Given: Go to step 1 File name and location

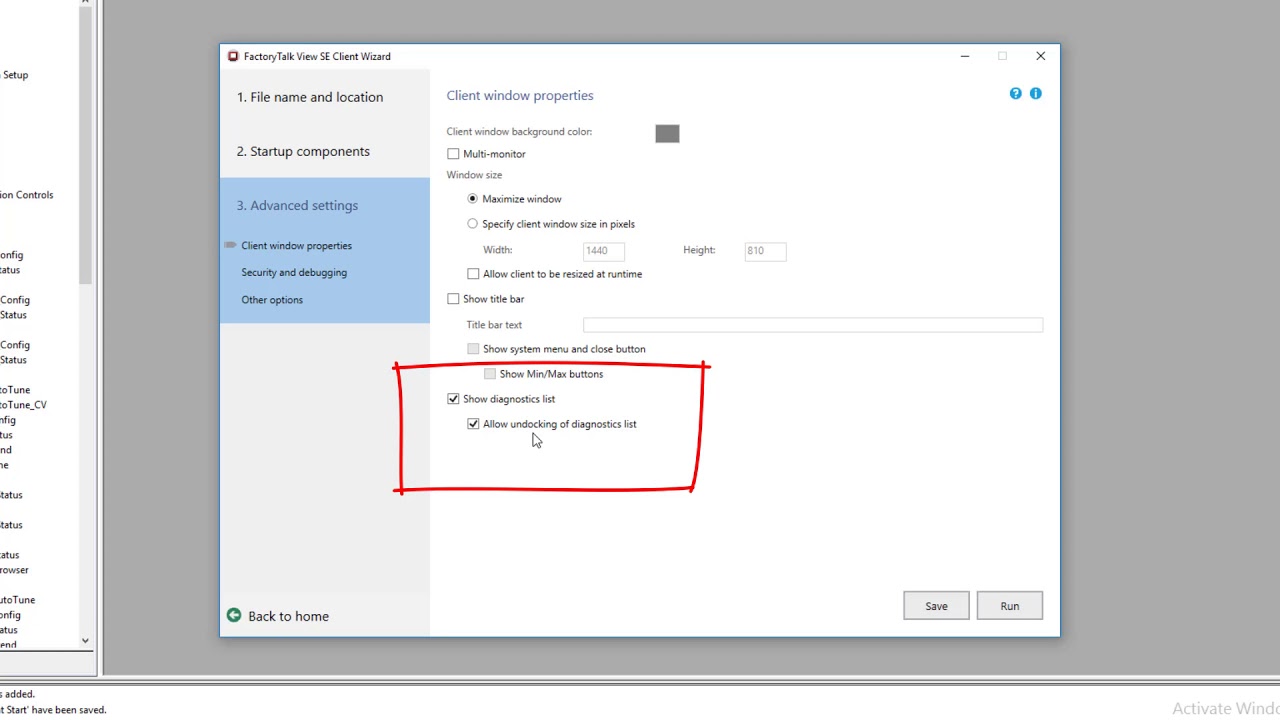Looking at the screenshot, I should pyautogui.click(x=310, y=97).
